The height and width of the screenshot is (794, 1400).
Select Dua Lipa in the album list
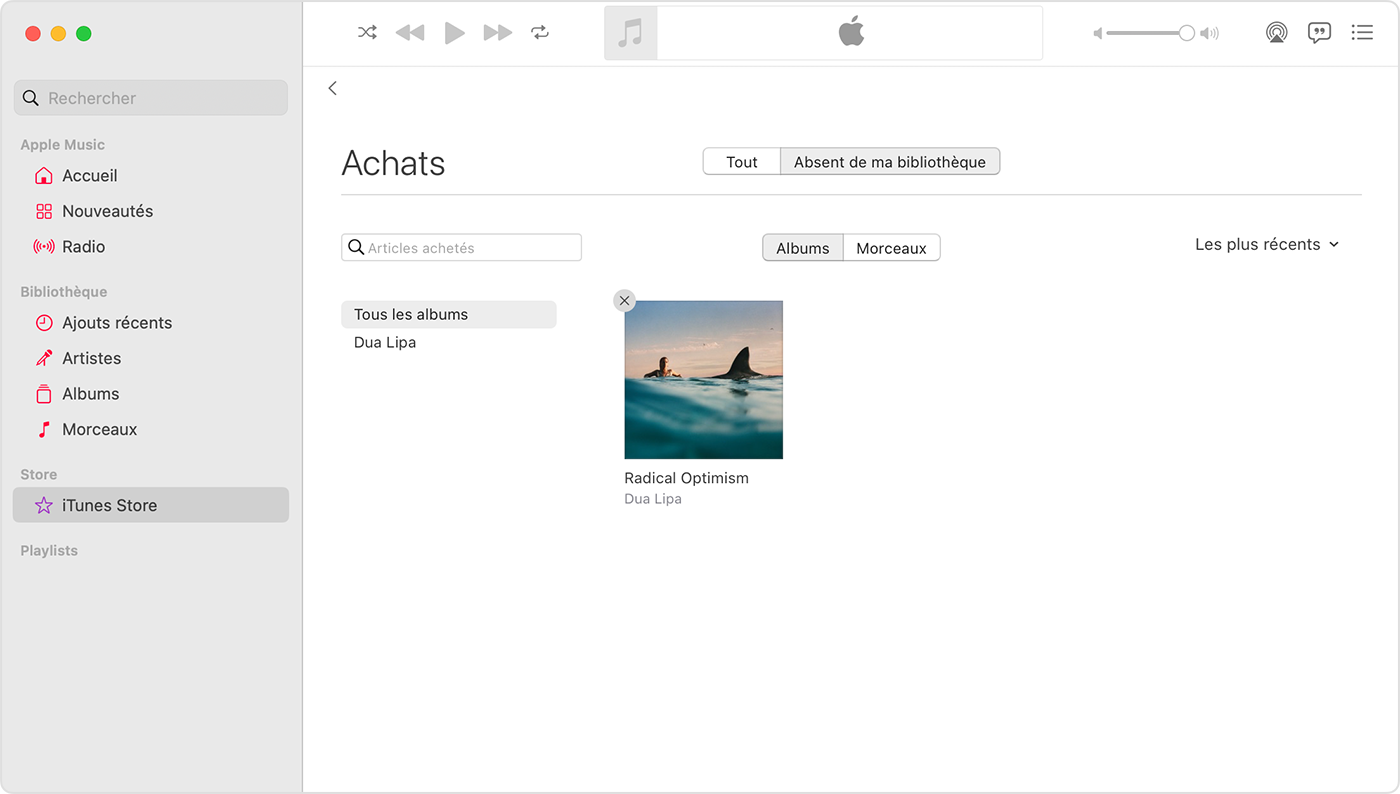[385, 342]
